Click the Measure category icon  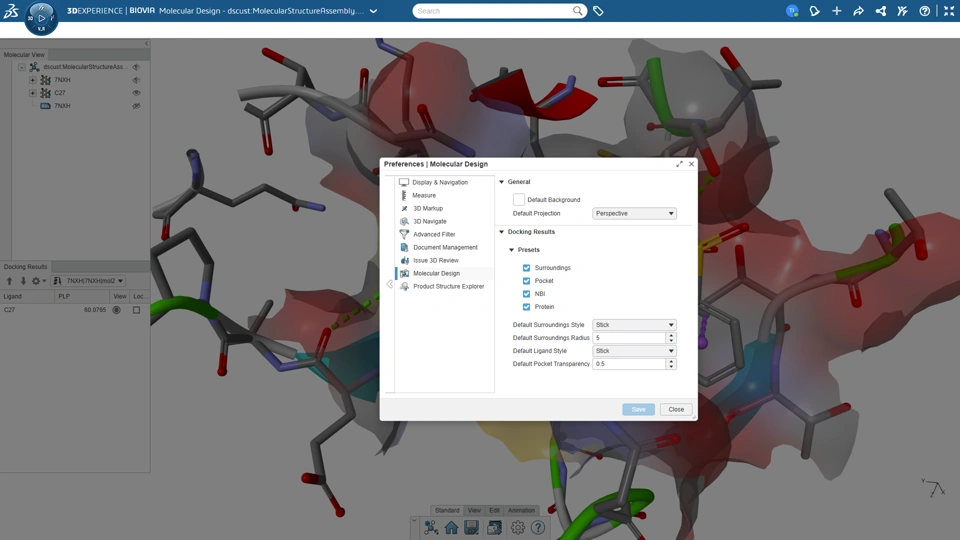pyautogui.click(x=404, y=195)
